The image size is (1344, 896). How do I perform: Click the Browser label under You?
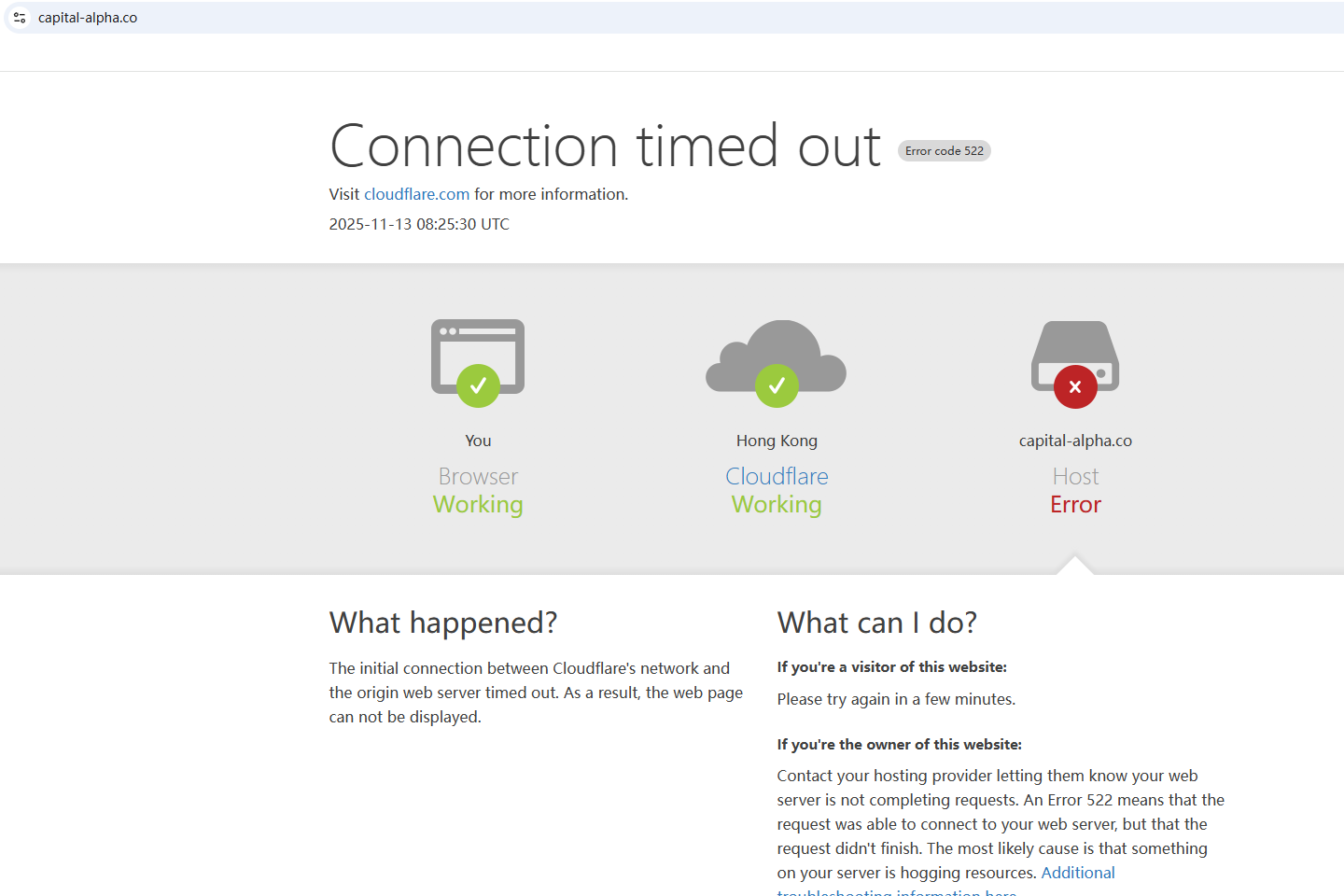click(478, 476)
